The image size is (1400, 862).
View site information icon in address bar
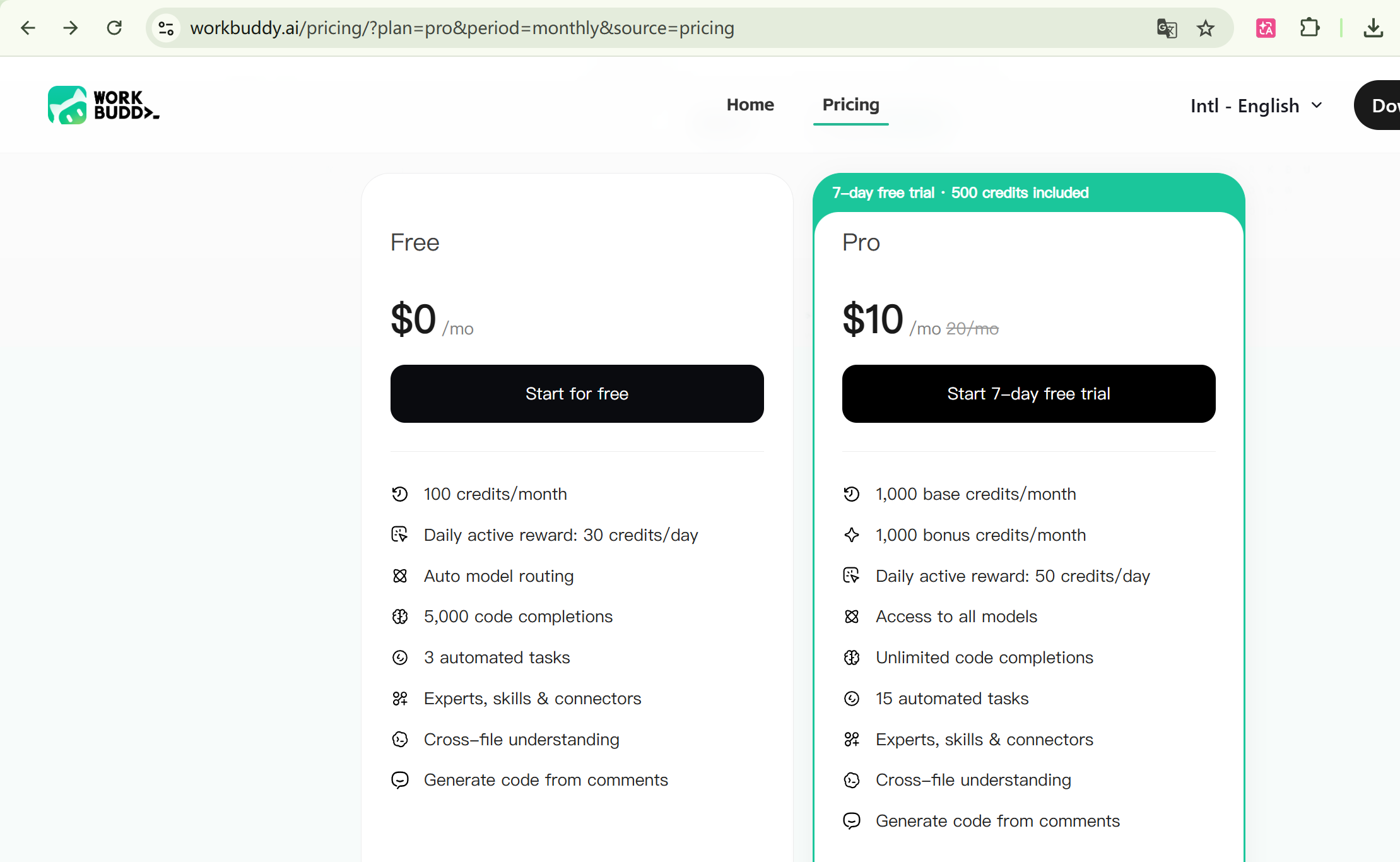coord(167,28)
